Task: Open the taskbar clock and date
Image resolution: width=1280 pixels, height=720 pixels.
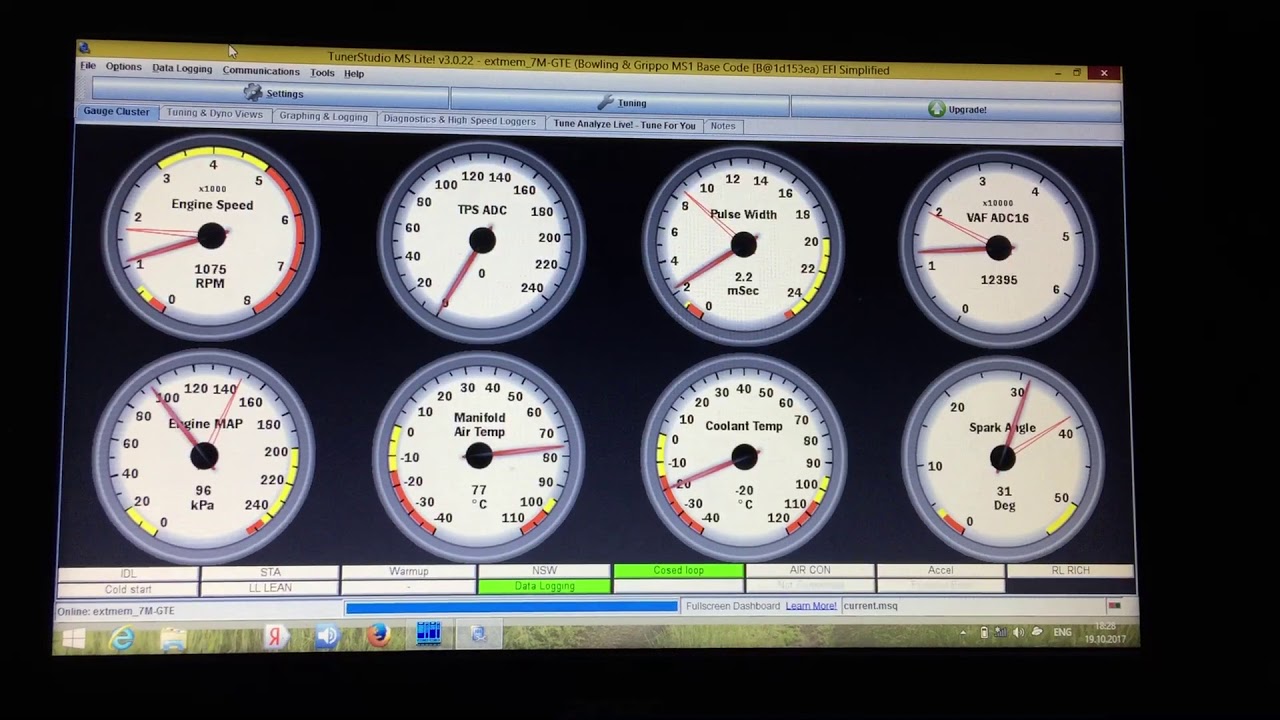Action: (x=1106, y=632)
